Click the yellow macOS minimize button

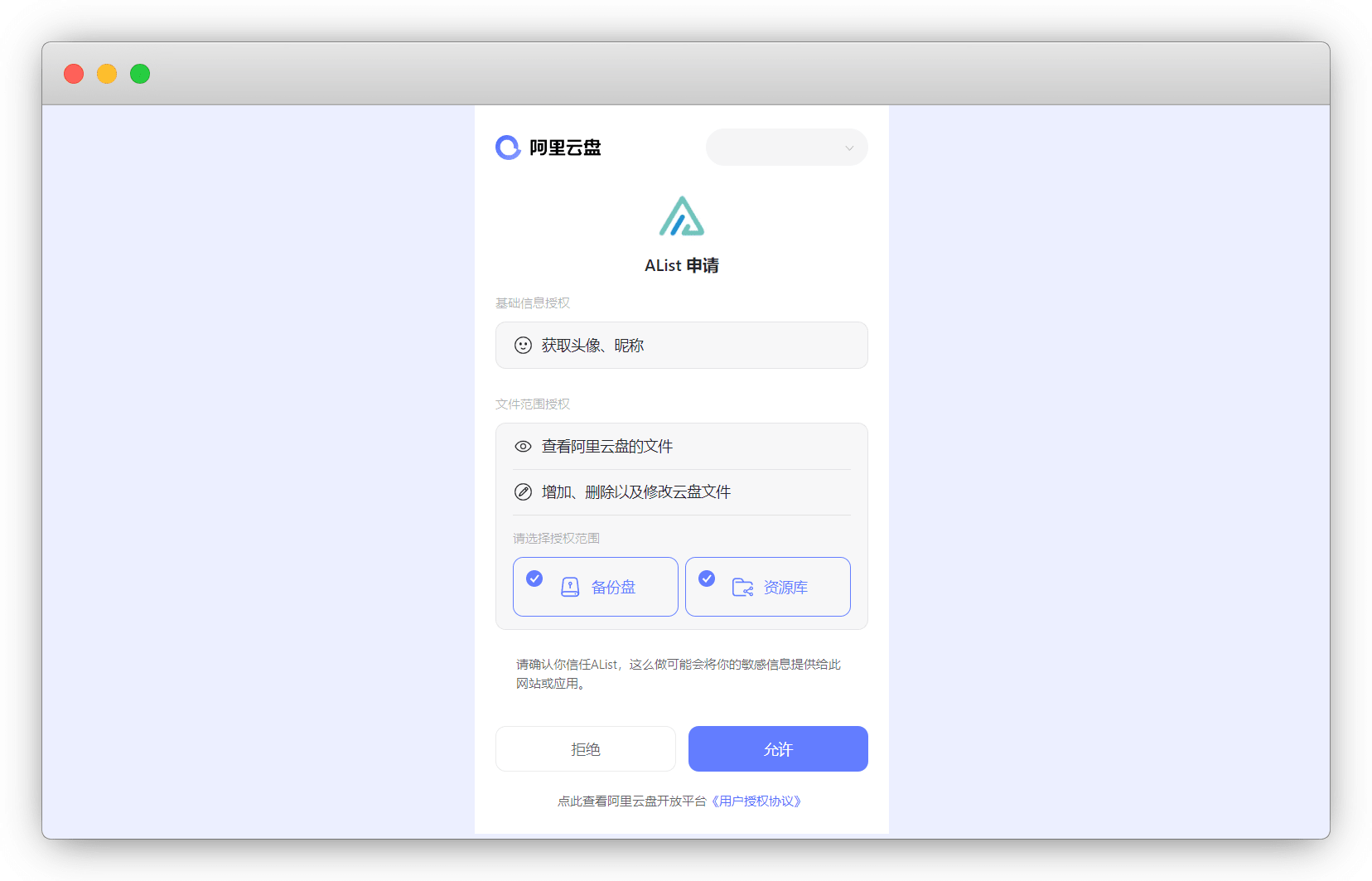tap(107, 74)
